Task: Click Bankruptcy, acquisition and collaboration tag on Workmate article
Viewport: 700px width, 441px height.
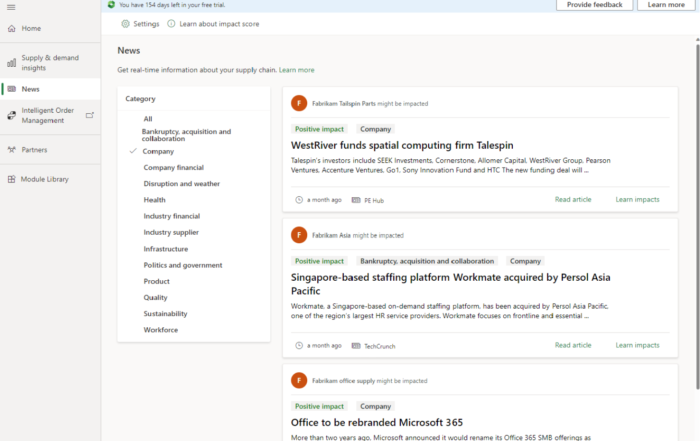Action: 427,261
